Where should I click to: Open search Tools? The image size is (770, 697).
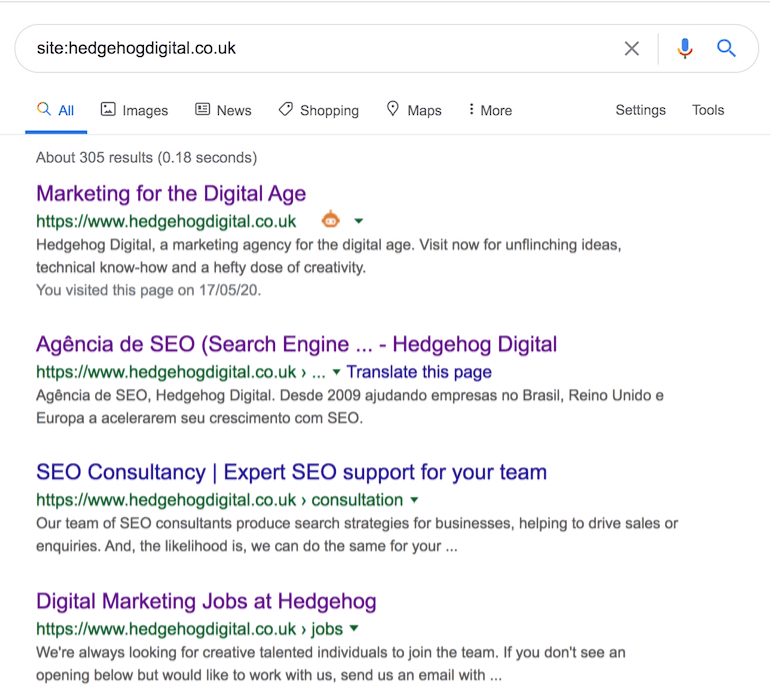tap(708, 110)
